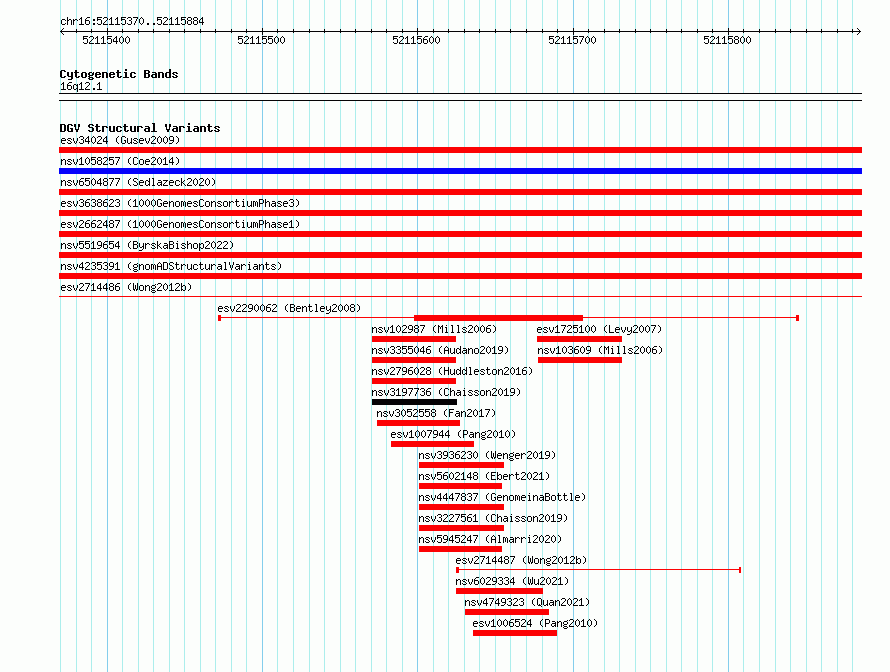Select the thick red bar under esv2290062 (Bentley2008)

point(498,318)
